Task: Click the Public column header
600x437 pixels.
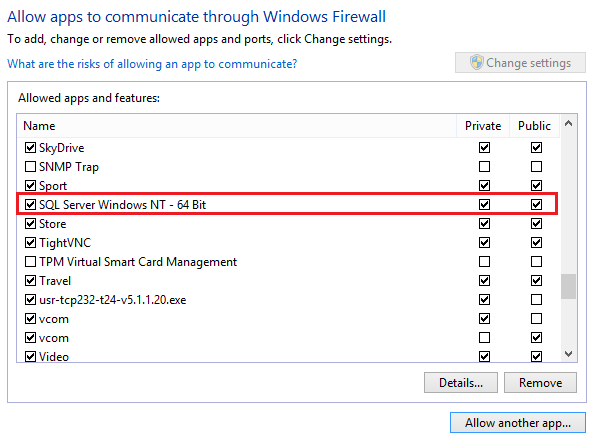Action: point(535,126)
